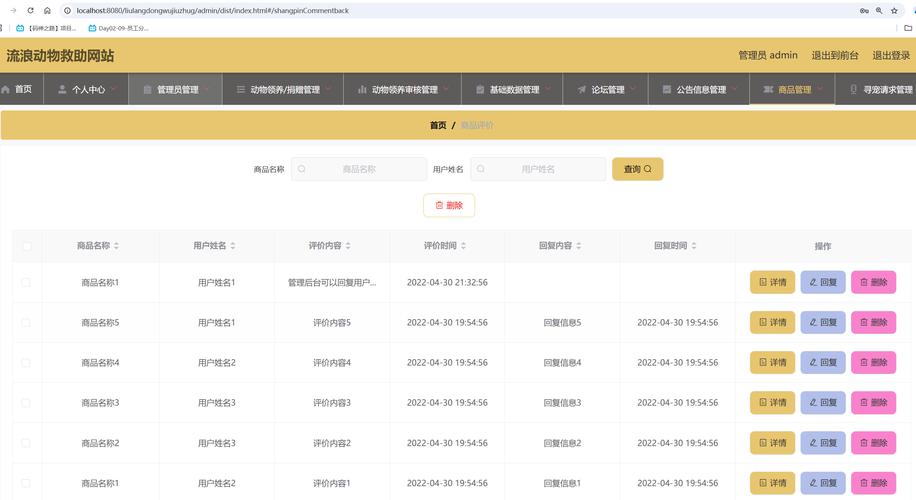Toggle the select-all checkbox in table header
The image size is (916, 500).
point(27,246)
